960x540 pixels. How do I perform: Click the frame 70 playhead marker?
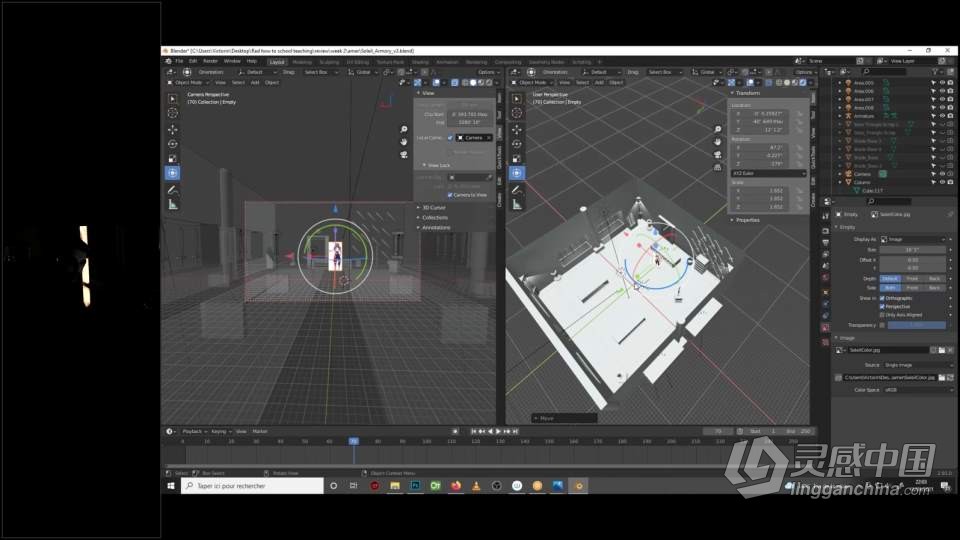[354, 441]
